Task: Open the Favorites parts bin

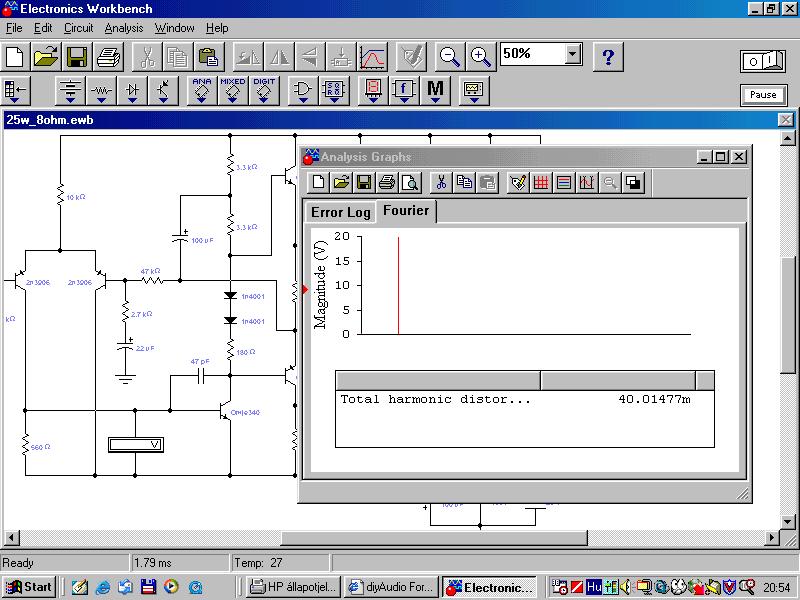Action: coord(16,91)
